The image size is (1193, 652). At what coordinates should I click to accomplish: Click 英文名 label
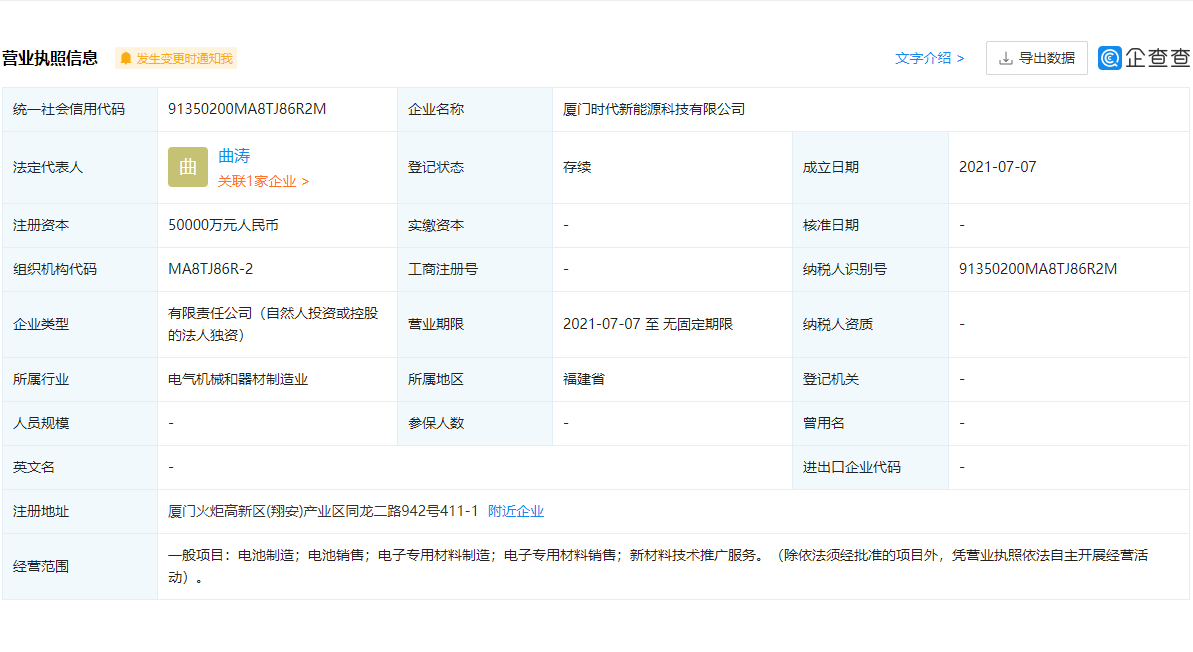33,467
